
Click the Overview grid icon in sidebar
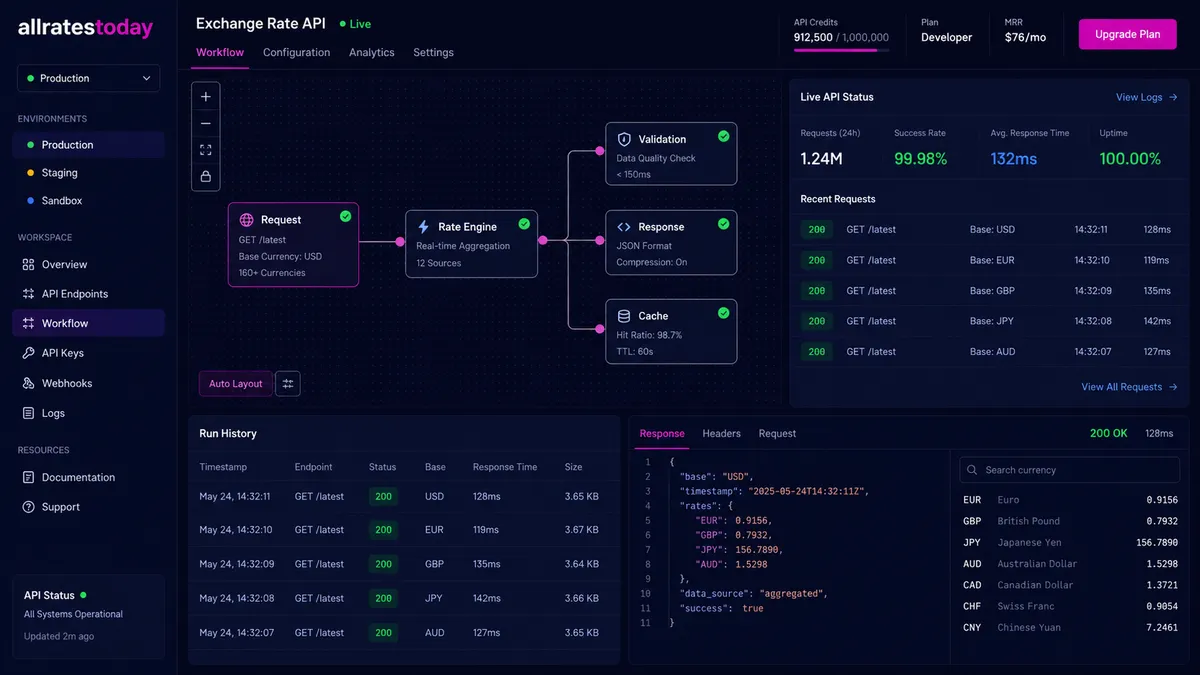click(x=28, y=265)
